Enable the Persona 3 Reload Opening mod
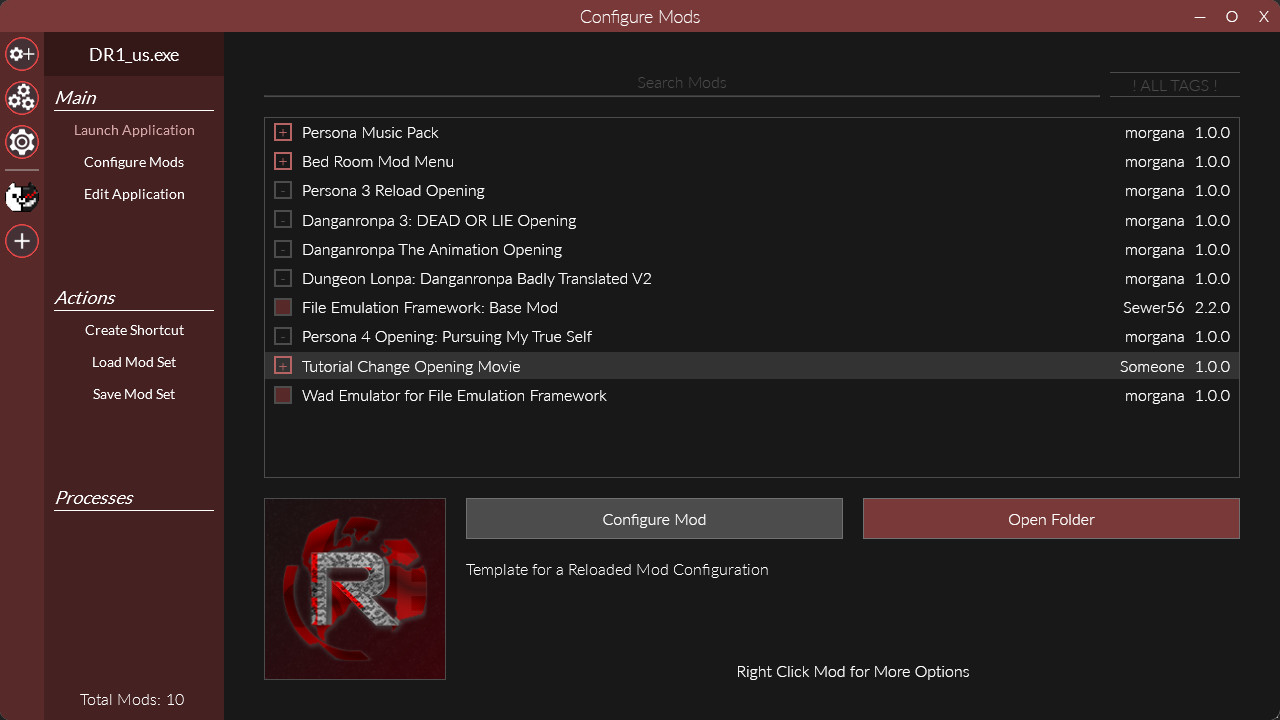This screenshot has width=1280, height=720. (x=282, y=190)
